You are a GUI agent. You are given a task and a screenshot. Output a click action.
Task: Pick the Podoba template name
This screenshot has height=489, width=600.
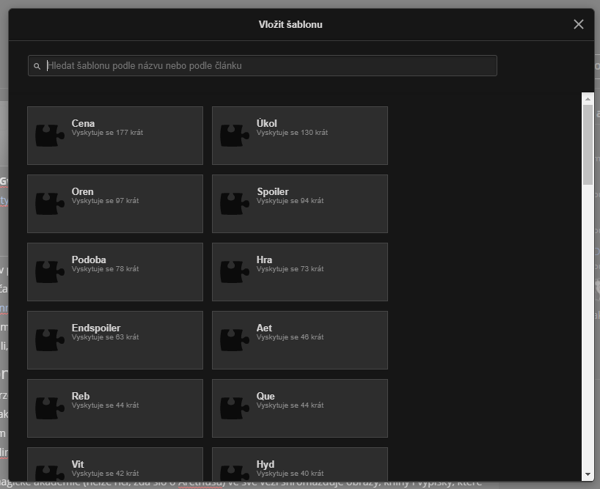click(89, 259)
